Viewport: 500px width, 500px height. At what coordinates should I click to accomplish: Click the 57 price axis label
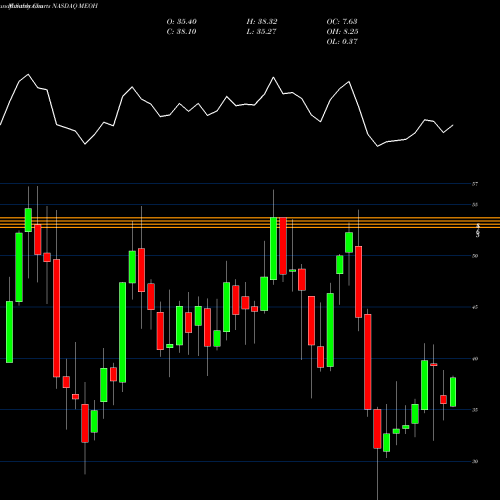(475, 184)
